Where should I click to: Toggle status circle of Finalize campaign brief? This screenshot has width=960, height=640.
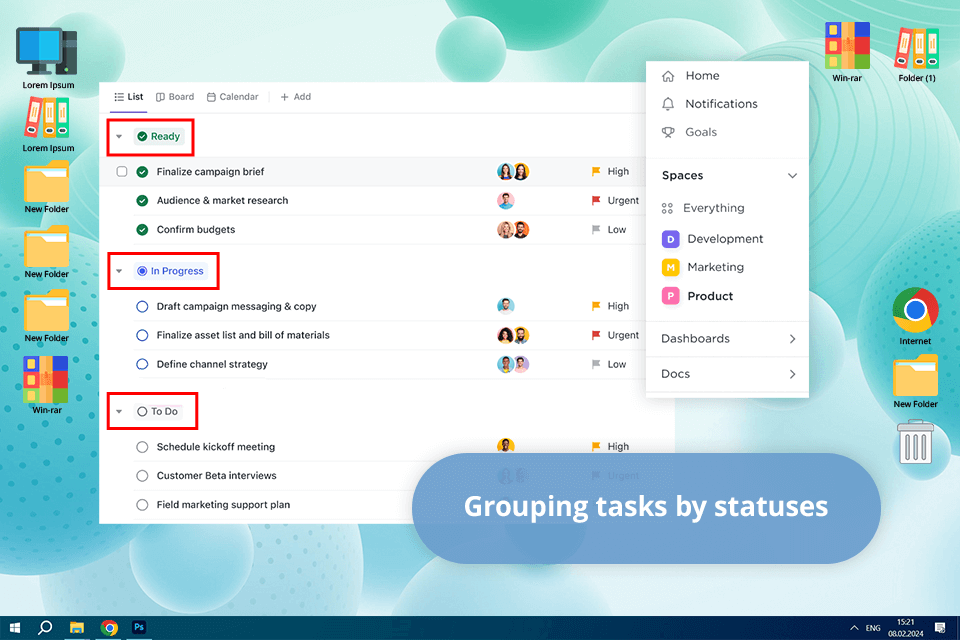(x=142, y=171)
